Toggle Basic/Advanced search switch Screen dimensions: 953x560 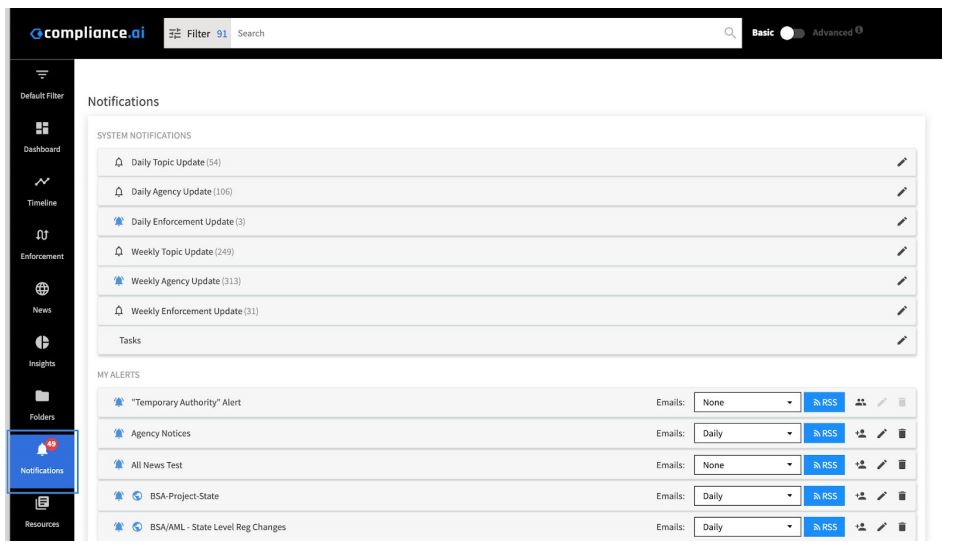pos(792,33)
